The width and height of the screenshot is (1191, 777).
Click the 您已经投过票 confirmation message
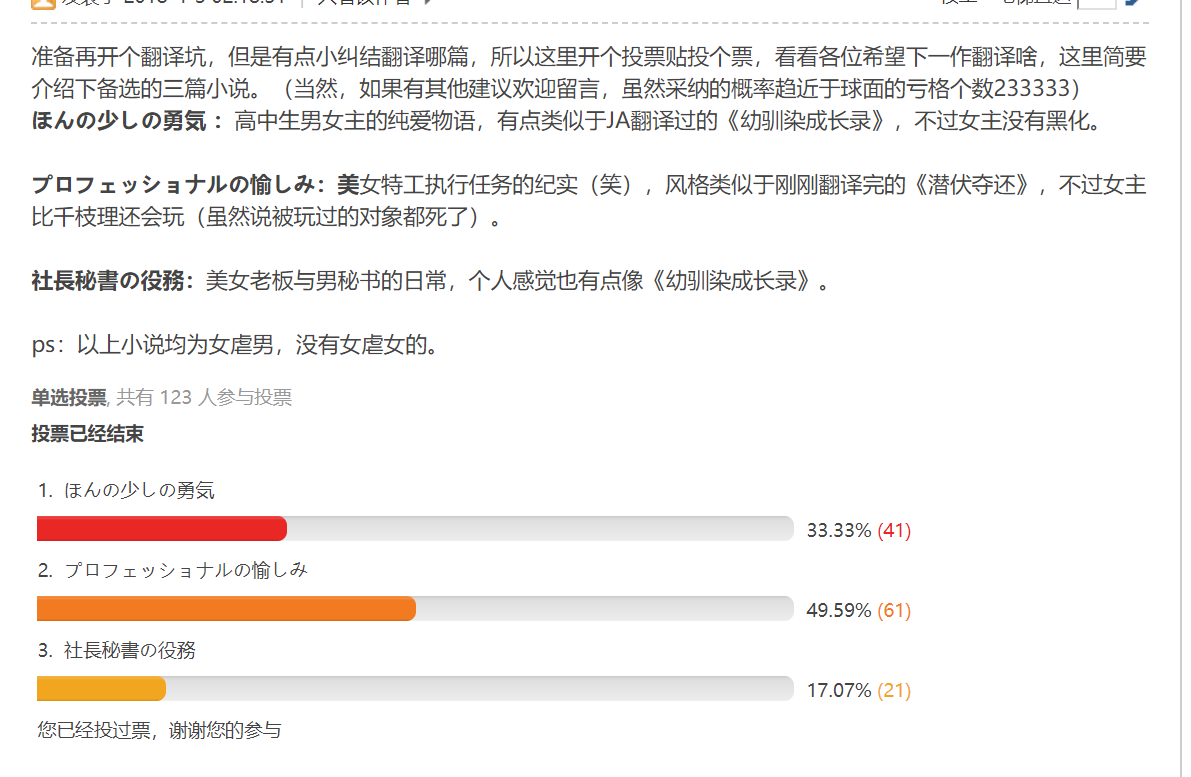coord(159,731)
